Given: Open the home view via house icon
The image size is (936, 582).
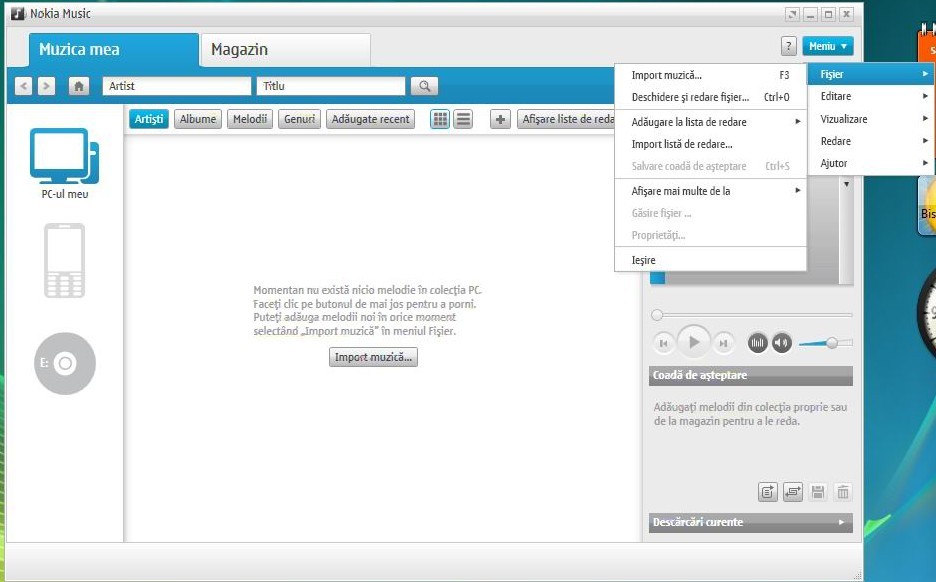Looking at the screenshot, I should (78, 86).
